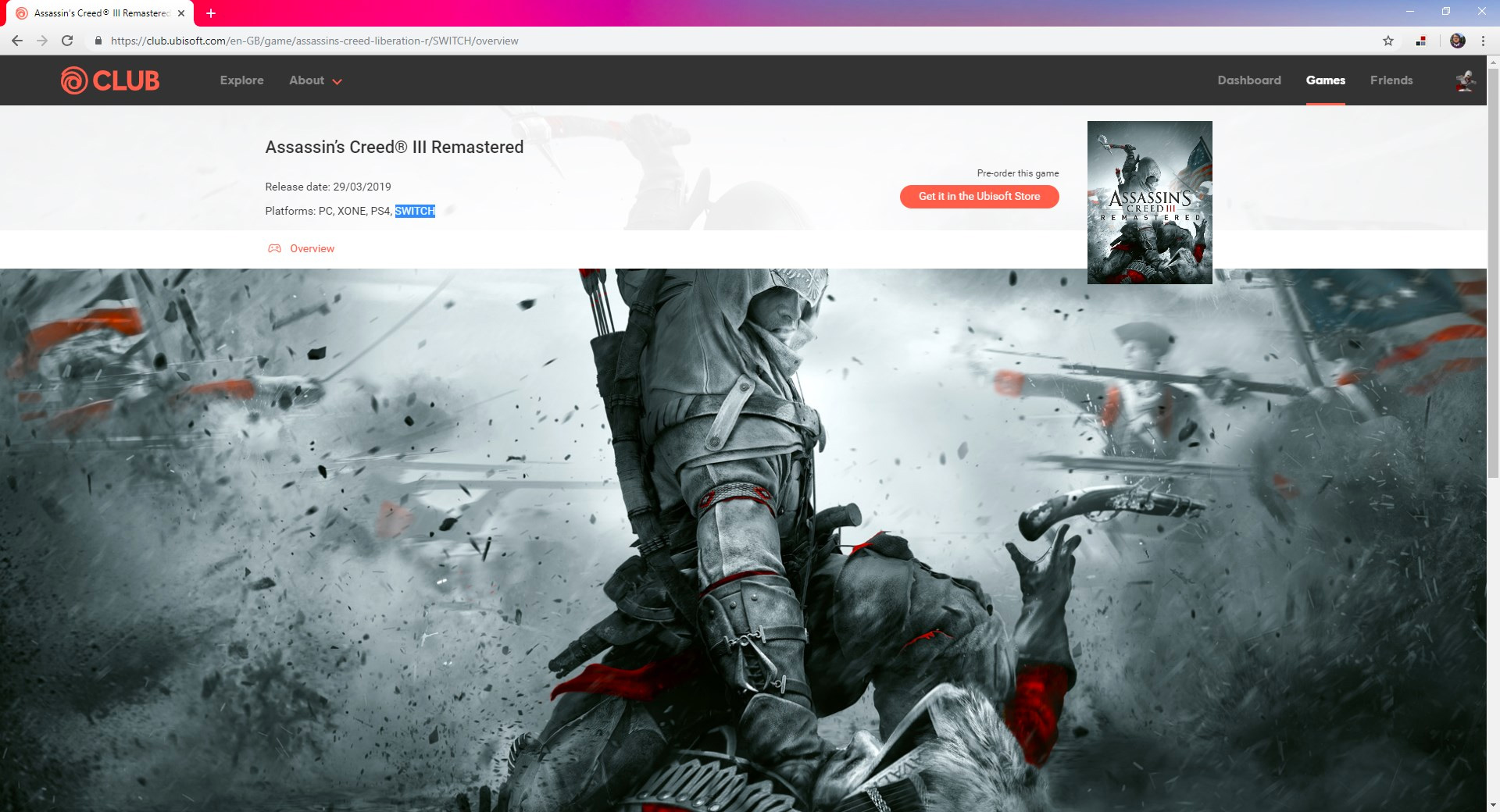Viewport: 1500px width, 812px height.
Task: Open the user avatar in Club header
Action: point(1465,80)
